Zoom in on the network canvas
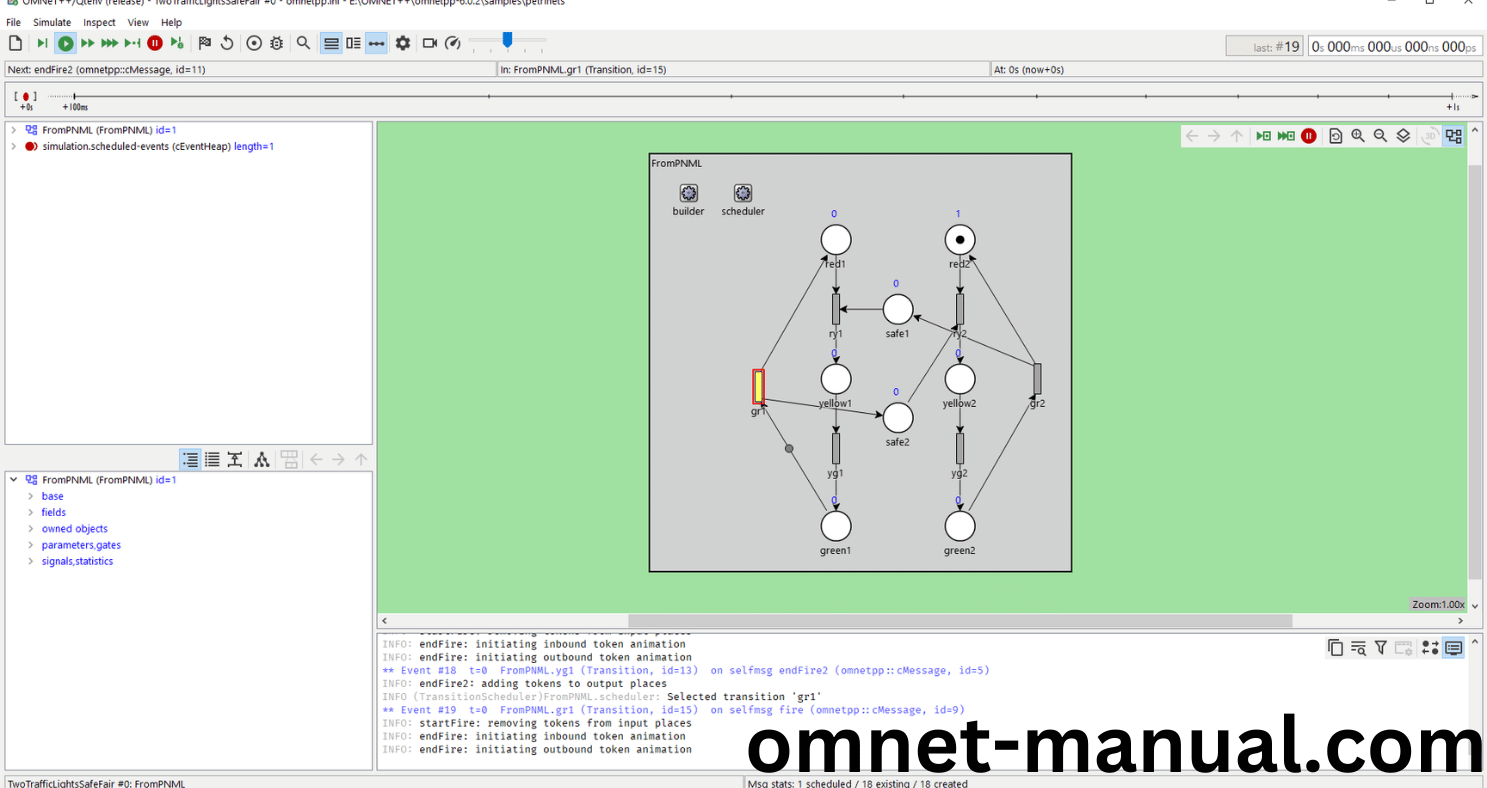1487x788 pixels. tap(1358, 135)
